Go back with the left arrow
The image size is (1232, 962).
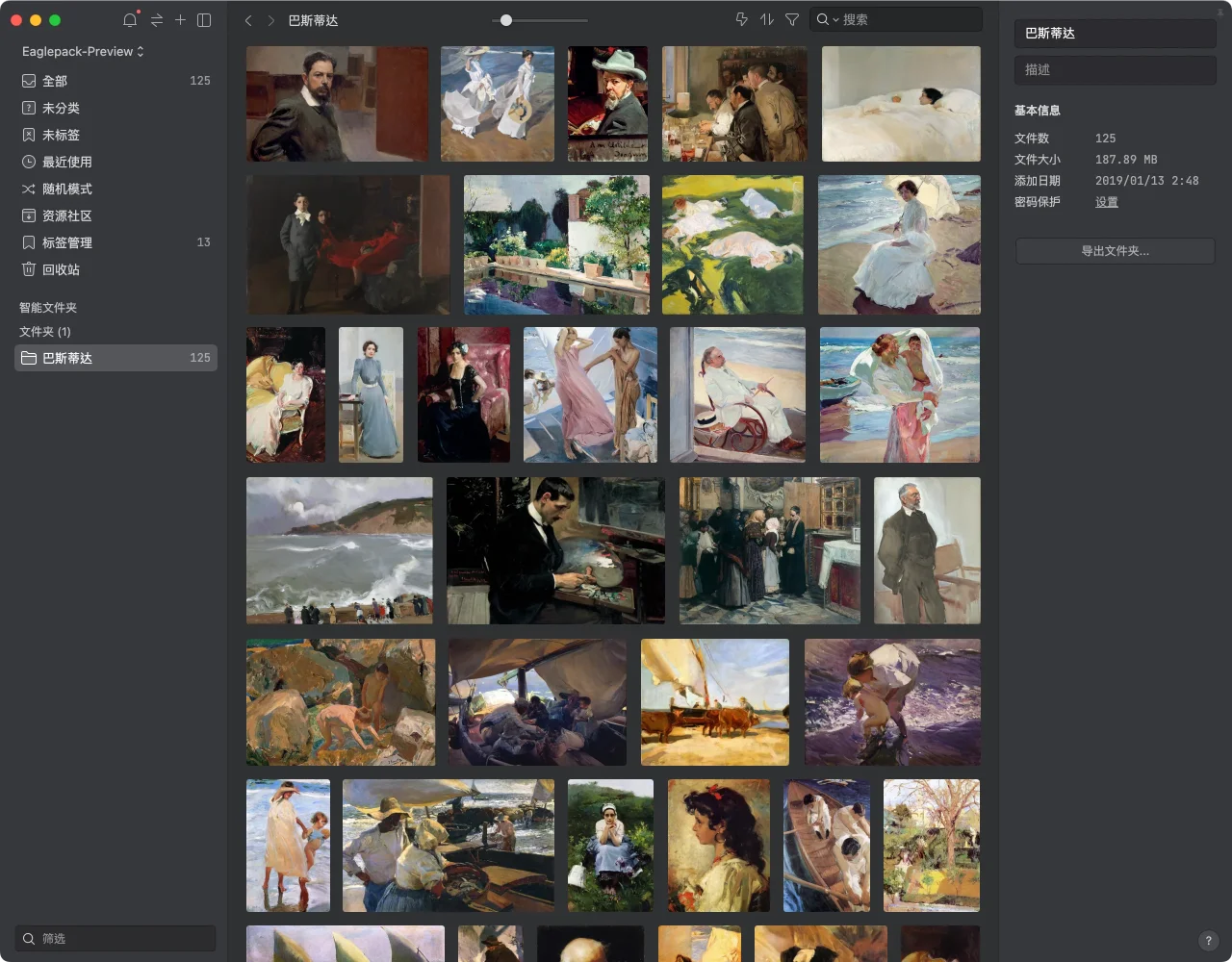click(248, 20)
